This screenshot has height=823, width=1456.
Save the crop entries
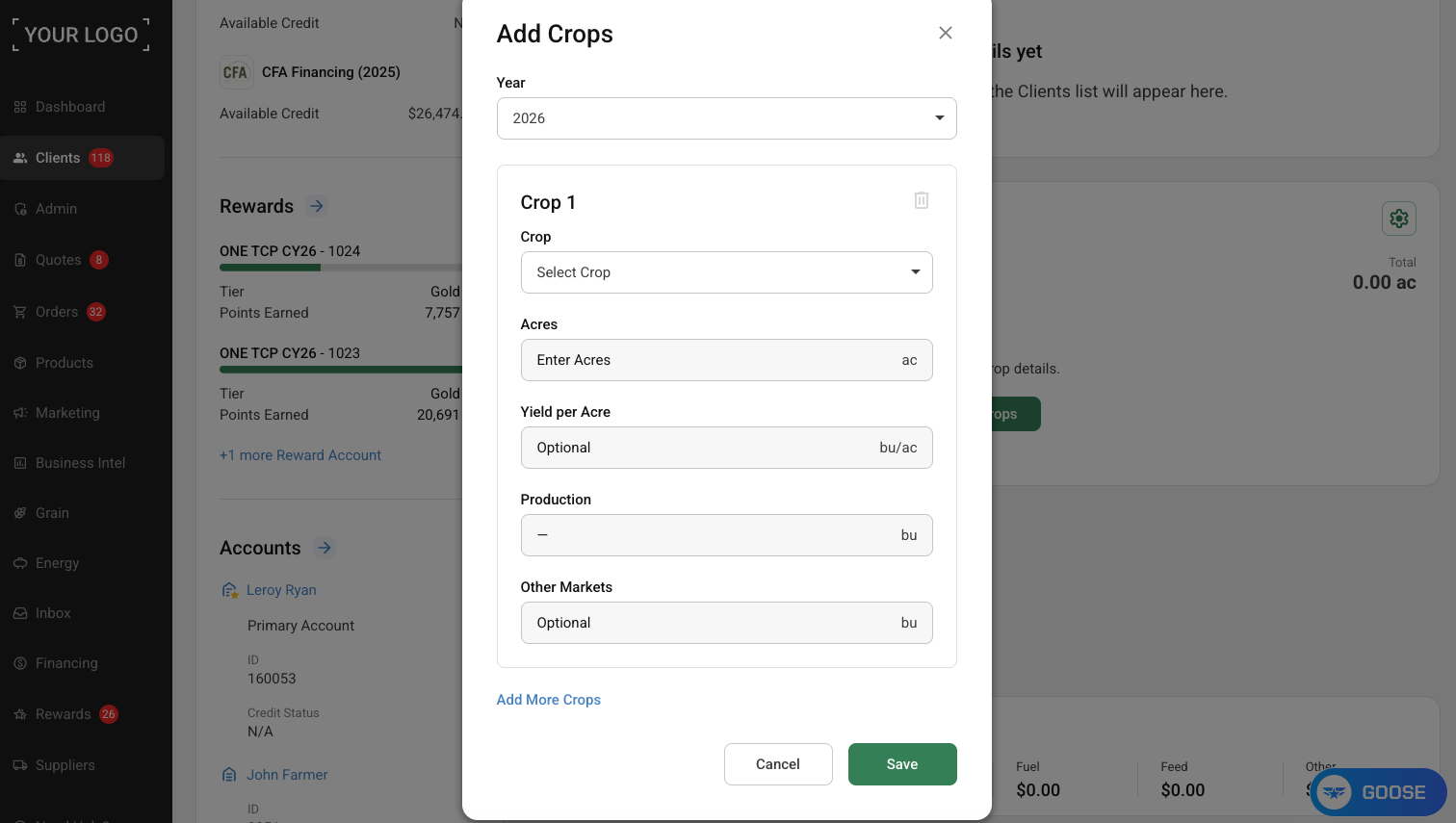tap(902, 764)
